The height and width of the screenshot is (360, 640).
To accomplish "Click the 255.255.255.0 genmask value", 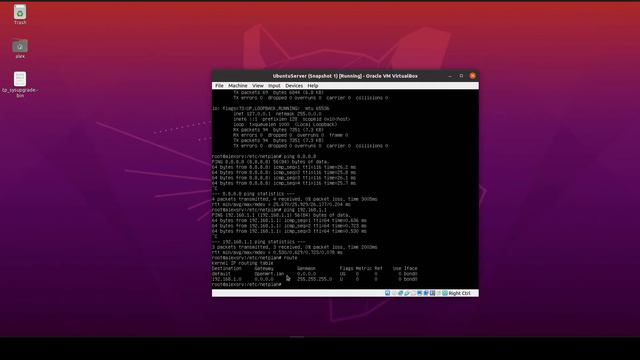I will click(x=314, y=279).
